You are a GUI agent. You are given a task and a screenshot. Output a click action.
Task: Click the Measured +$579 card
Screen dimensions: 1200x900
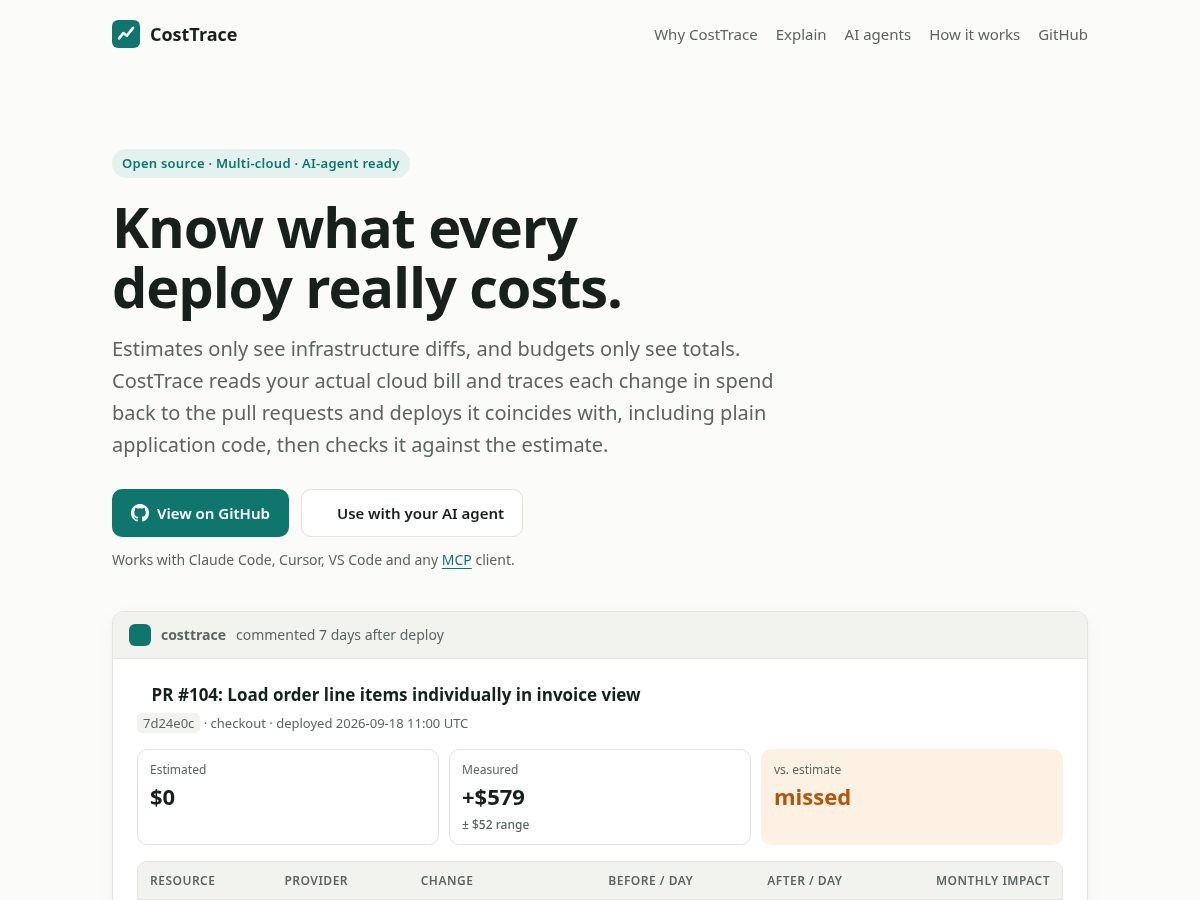point(600,797)
